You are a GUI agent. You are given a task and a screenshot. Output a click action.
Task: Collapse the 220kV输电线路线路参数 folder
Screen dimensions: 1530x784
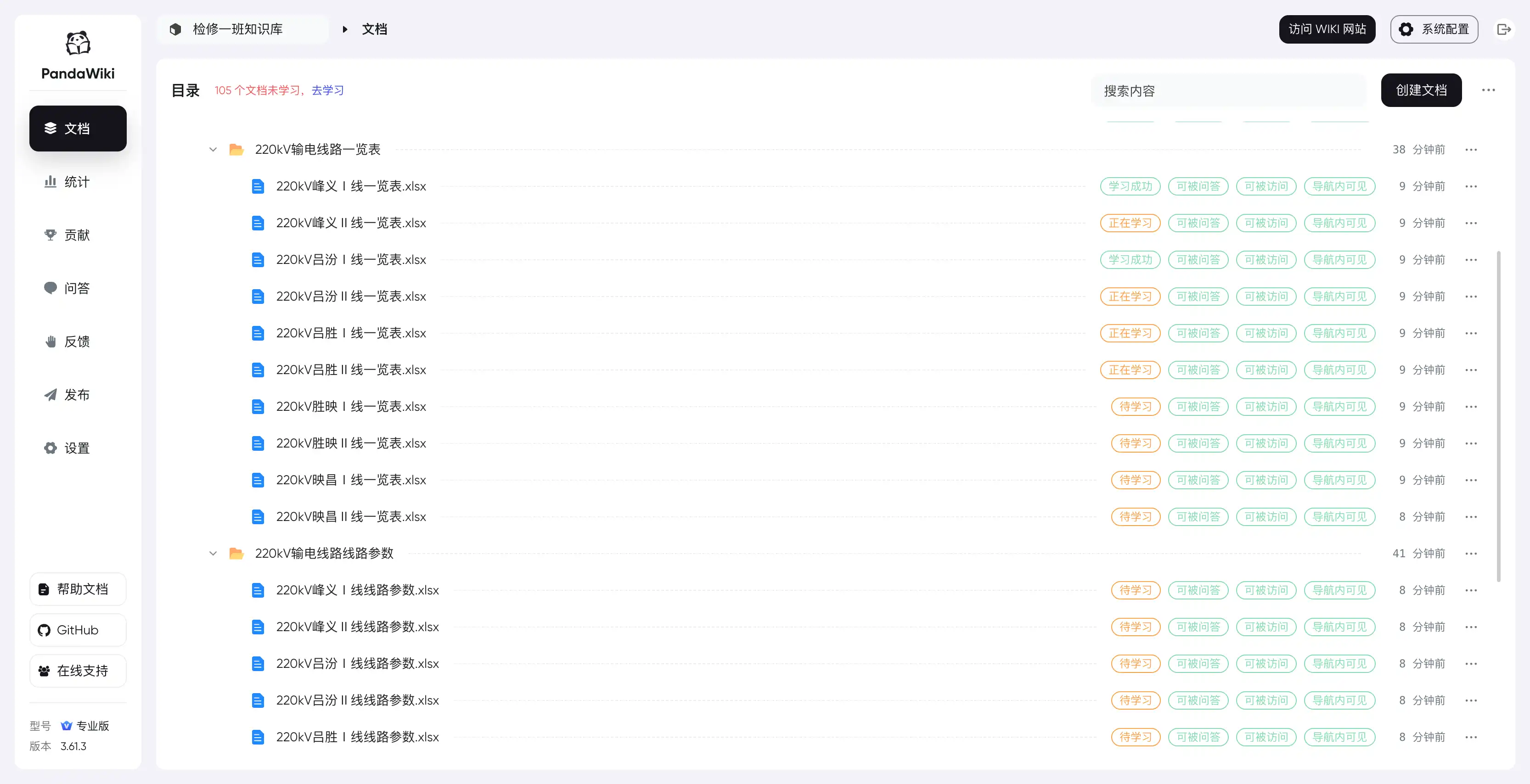tap(213, 553)
